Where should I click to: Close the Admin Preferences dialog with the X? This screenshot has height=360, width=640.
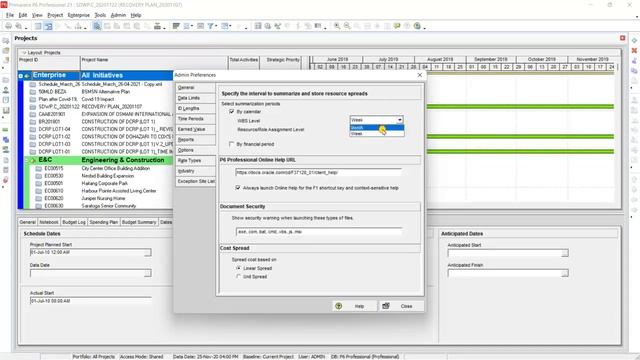[420, 75]
